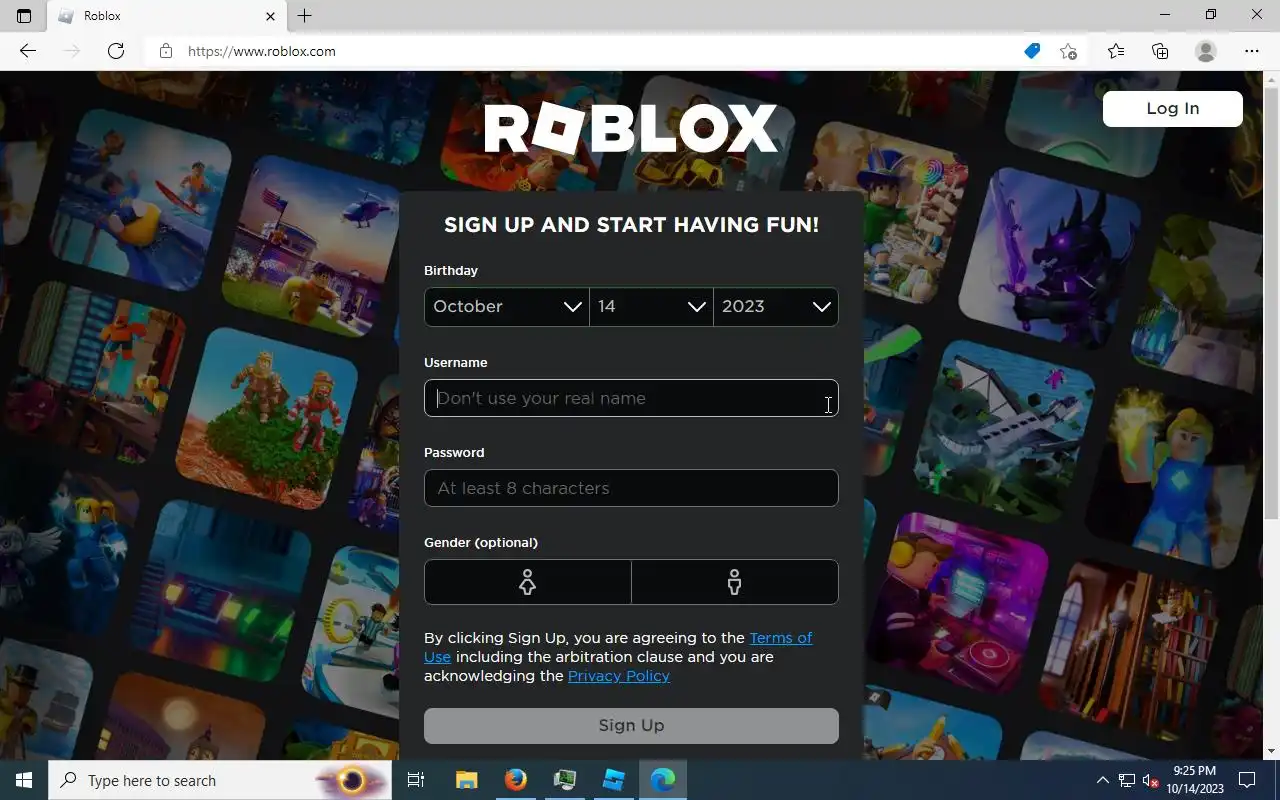Open the green monitor app on taskbar
Viewport: 1280px width, 800px height.
(565, 780)
